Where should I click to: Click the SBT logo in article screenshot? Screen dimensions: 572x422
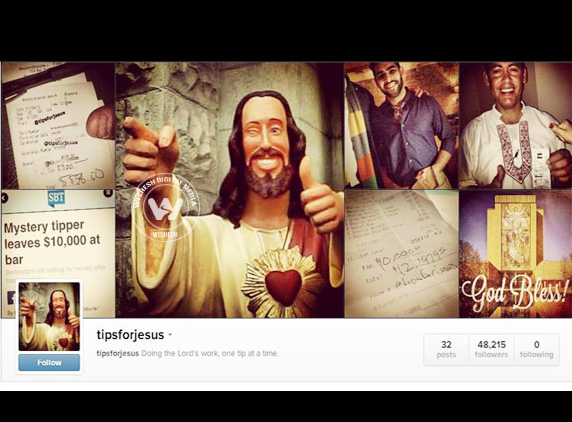click(x=56, y=198)
